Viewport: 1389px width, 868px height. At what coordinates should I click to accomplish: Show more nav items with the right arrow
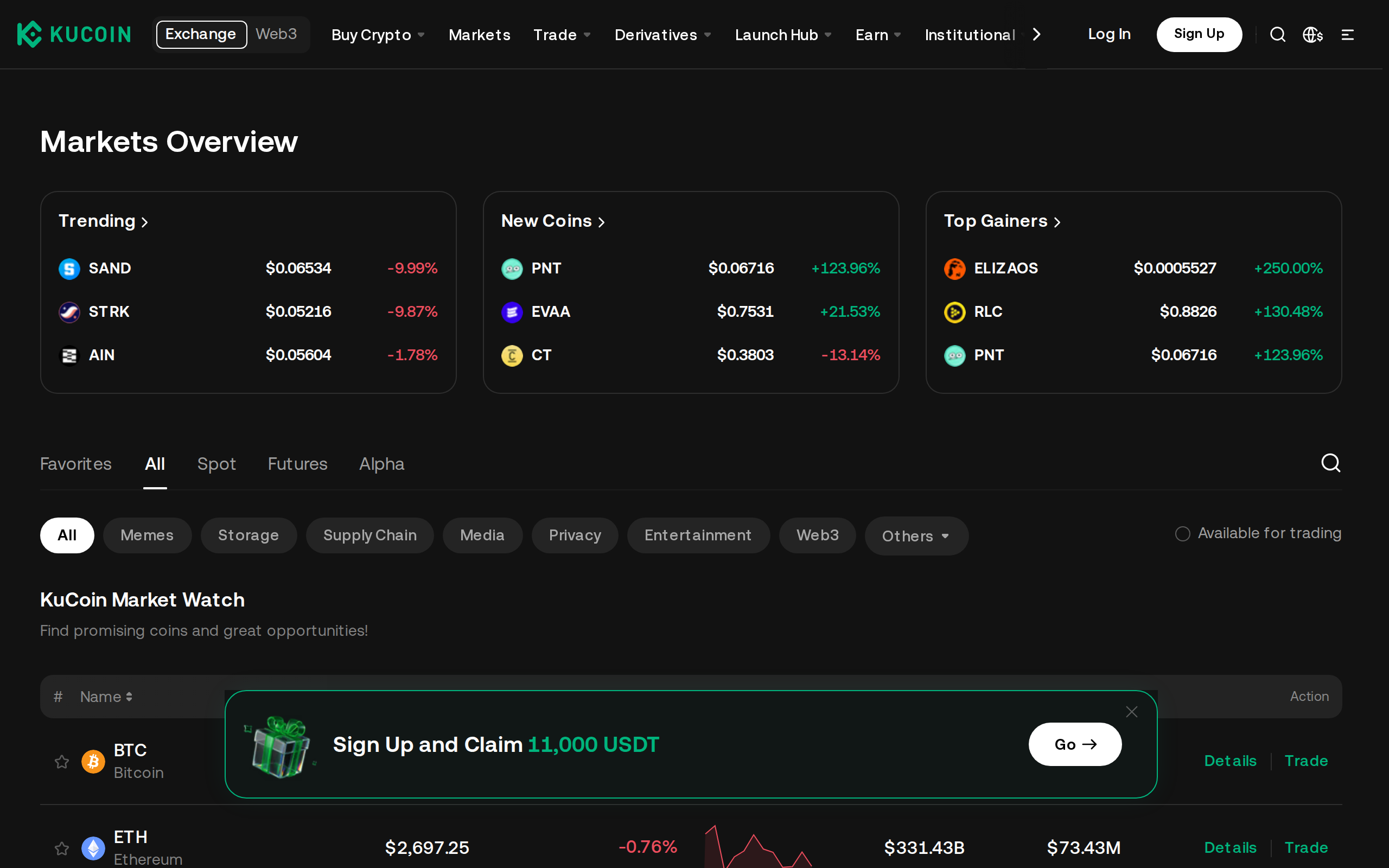[x=1036, y=34]
